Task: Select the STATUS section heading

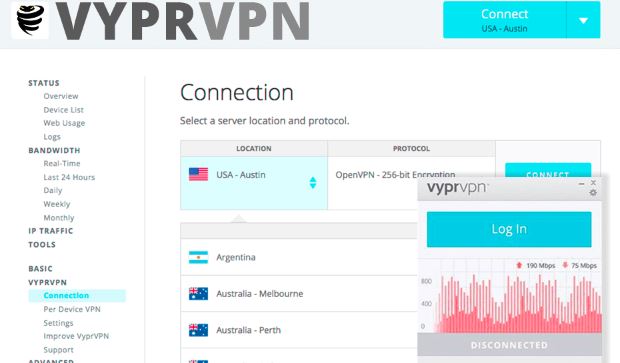Action: point(43,83)
